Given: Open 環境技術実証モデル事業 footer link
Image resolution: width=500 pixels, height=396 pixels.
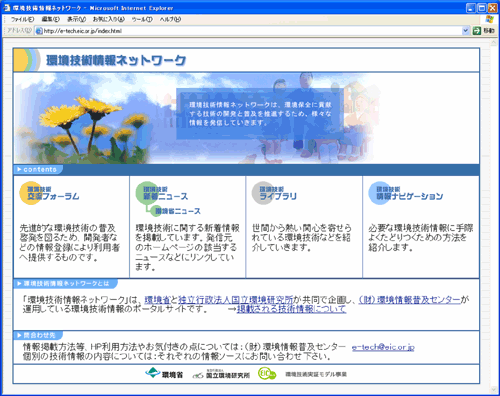Looking at the screenshot, I should click(316, 374).
